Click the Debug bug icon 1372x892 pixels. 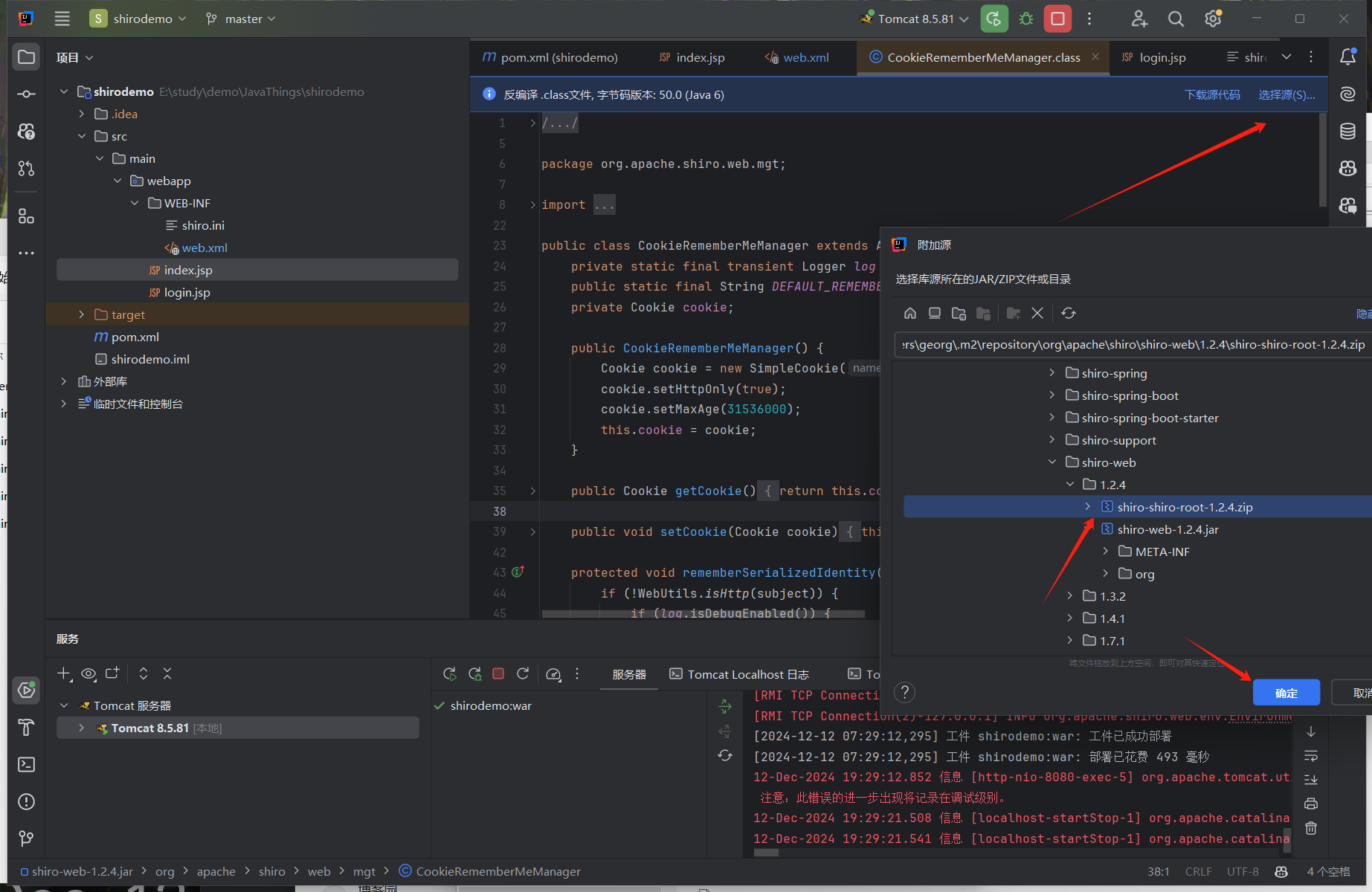tap(1026, 19)
